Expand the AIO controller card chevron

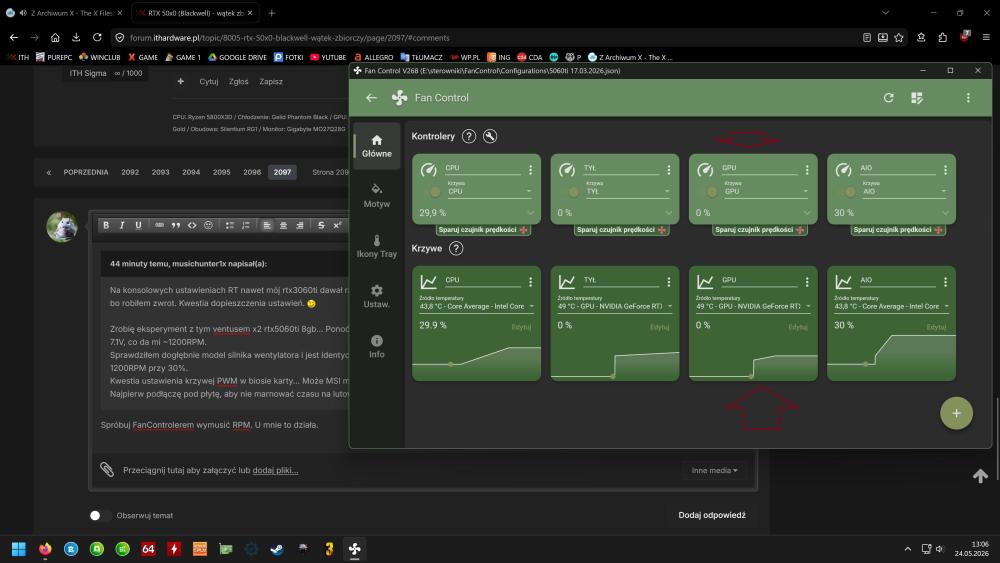(945, 213)
